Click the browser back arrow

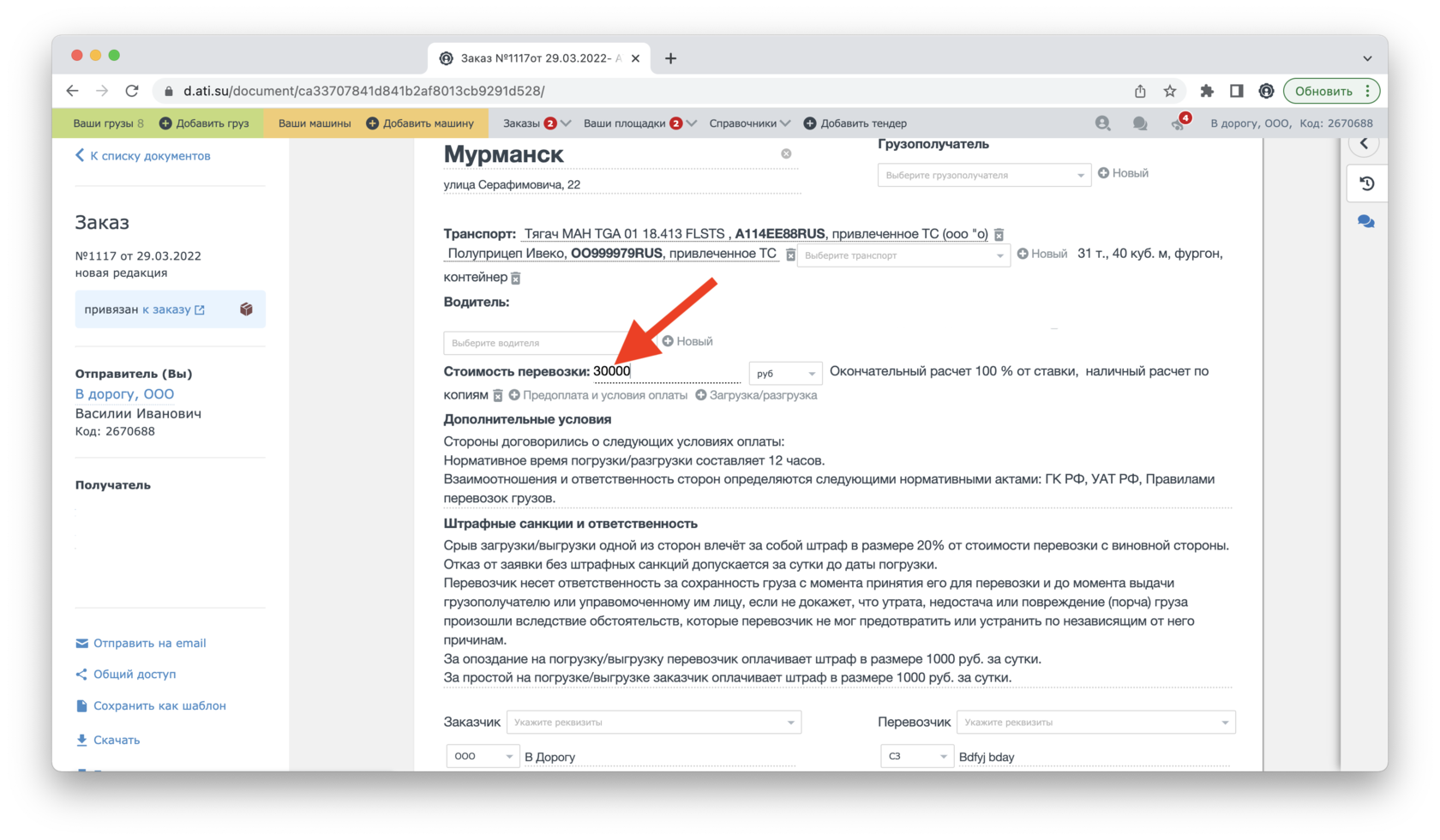click(72, 91)
